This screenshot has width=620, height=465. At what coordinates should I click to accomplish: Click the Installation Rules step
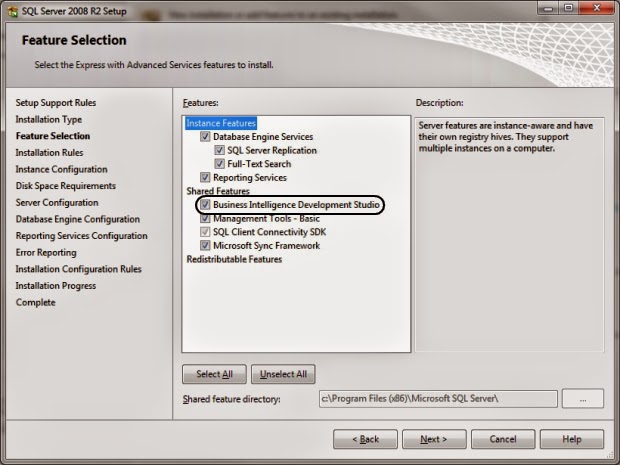pos(49,153)
